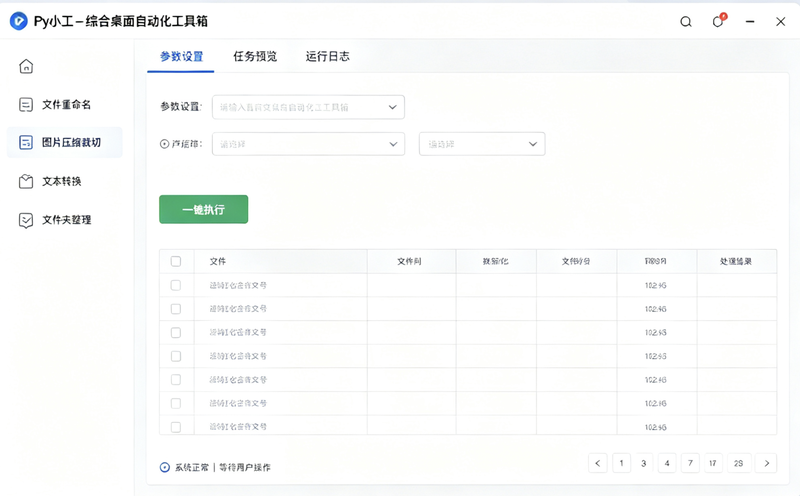Select the radio circle beside second form row
Viewport: 800px width, 496px height.
click(x=164, y=144)
